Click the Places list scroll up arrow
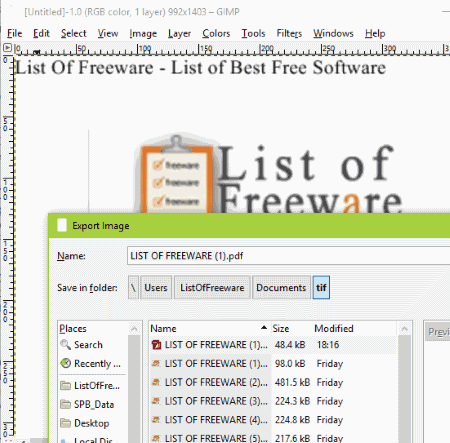Screen dimensions: 450x443 pos(134,329)
